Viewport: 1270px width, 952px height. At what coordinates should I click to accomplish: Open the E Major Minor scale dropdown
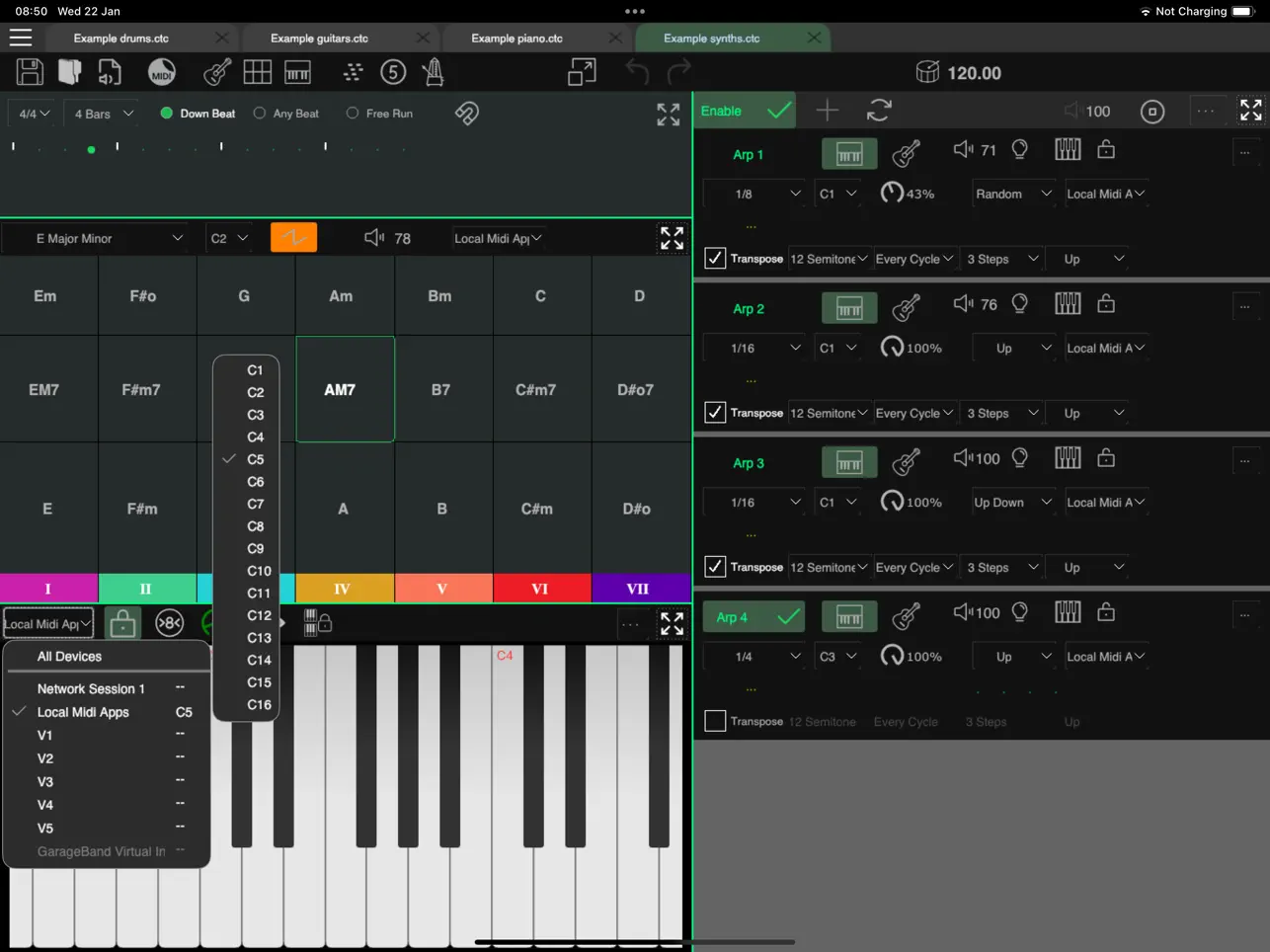[x=96, y=238]
